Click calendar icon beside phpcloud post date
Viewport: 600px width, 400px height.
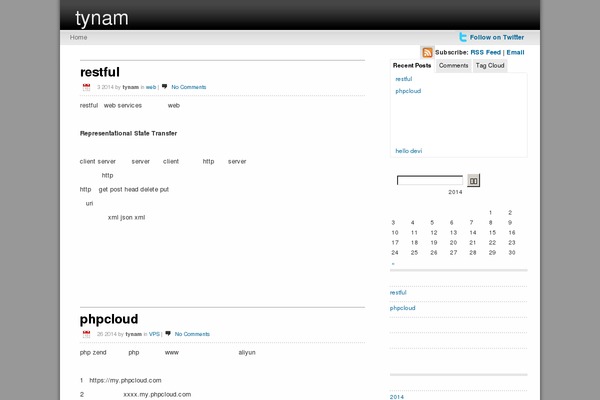(x=86, y=334)
